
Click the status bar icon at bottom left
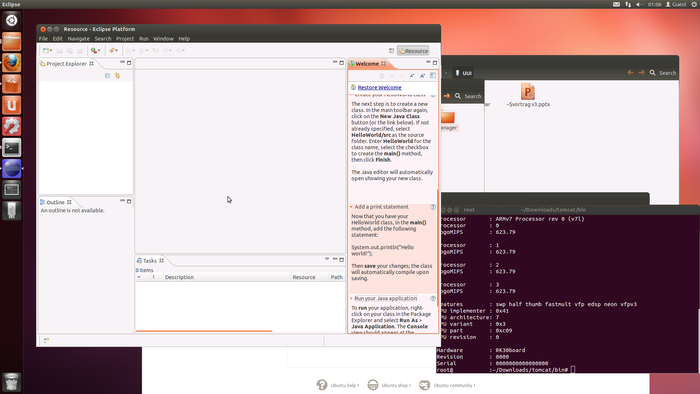coord(46,340)
